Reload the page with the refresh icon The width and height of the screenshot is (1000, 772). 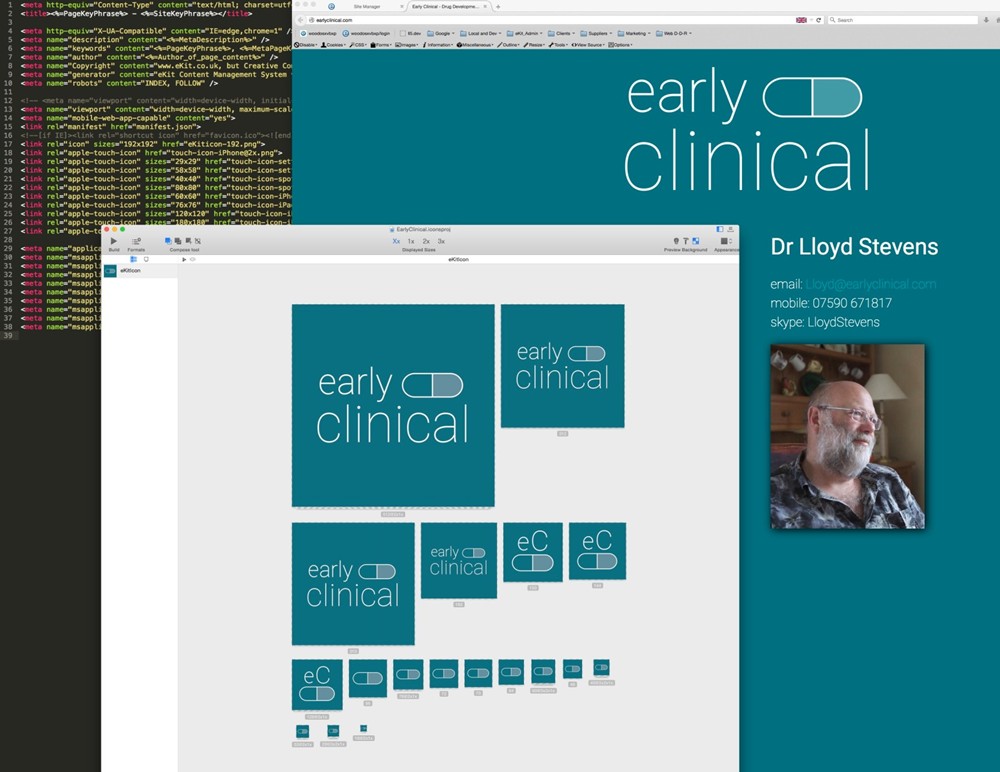point(818,20)
